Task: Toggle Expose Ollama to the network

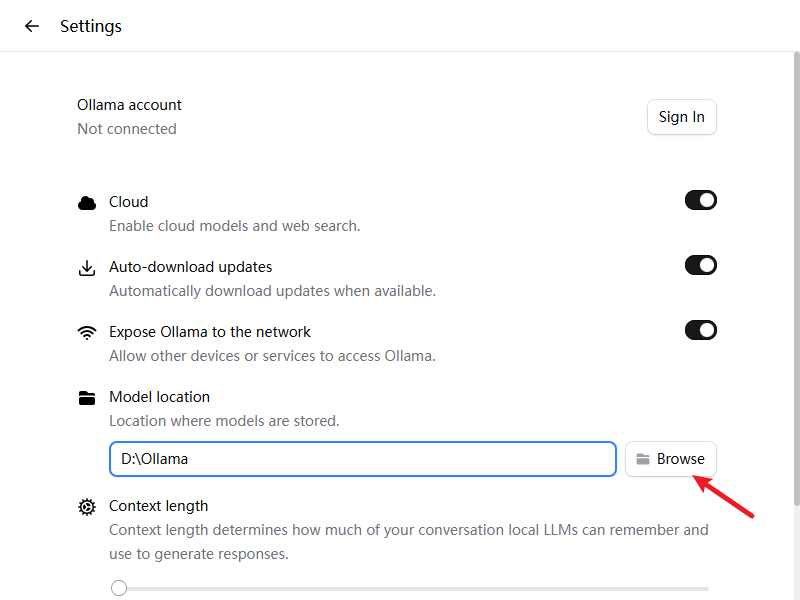Action: click(701, 330)
